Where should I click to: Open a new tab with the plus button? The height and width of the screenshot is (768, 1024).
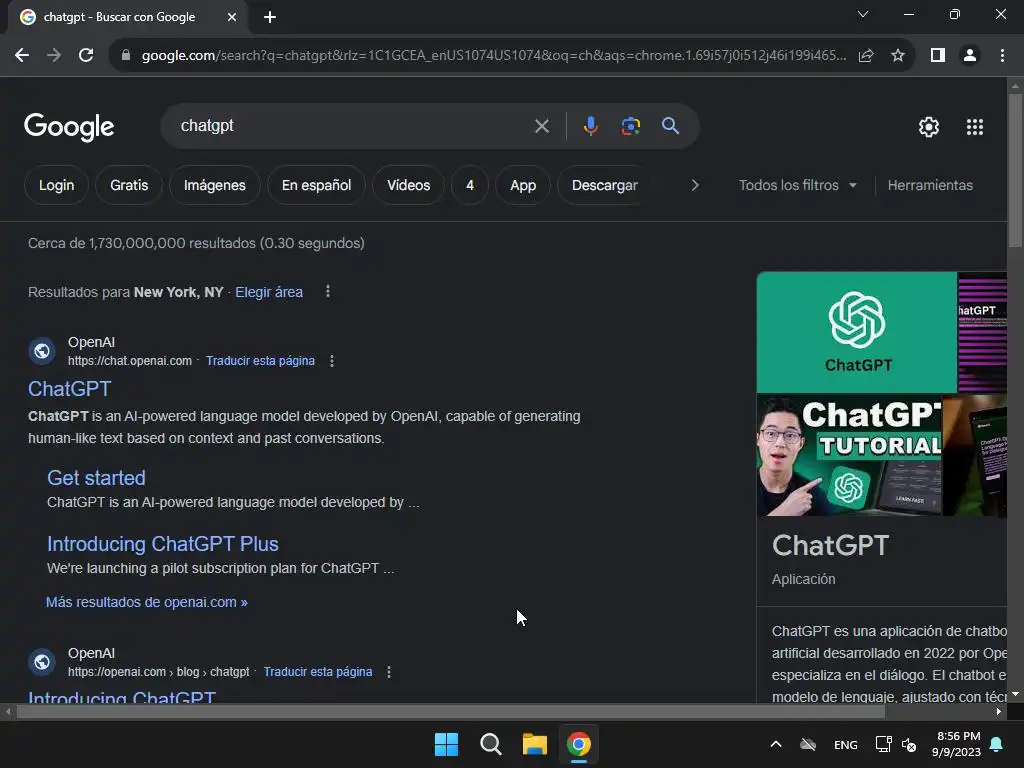[x=270, y=17]
